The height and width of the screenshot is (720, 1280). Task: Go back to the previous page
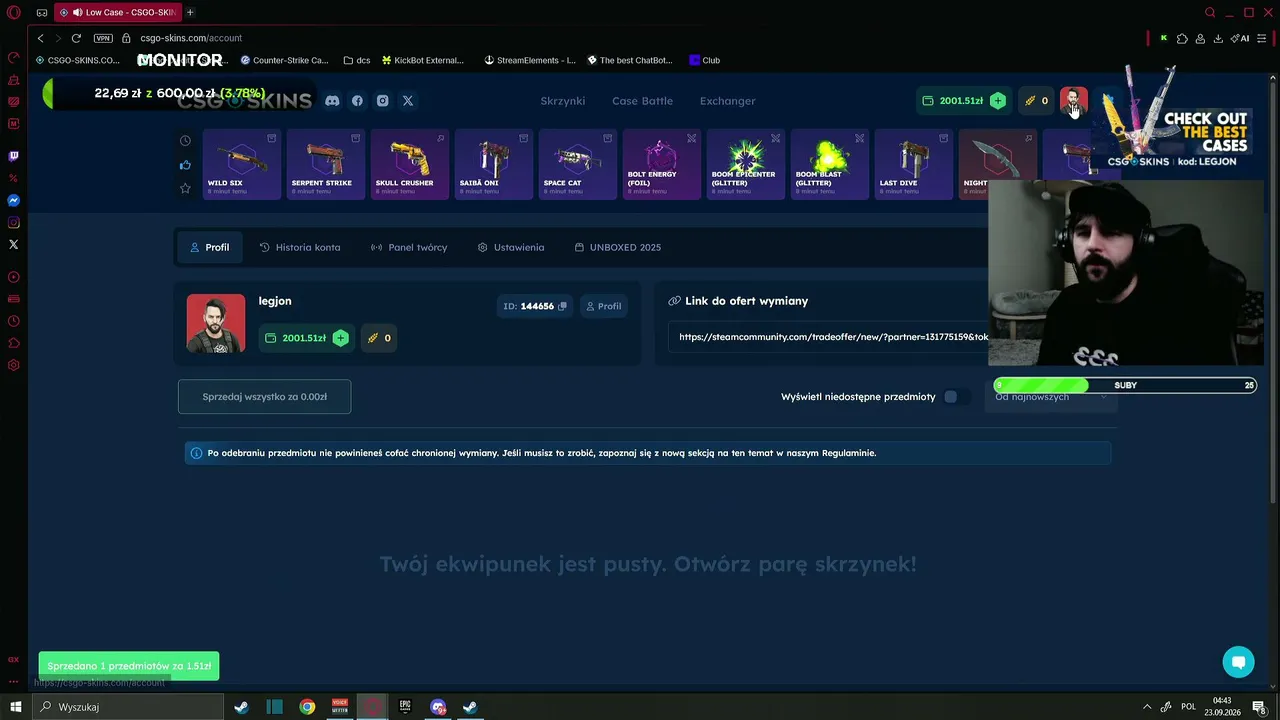(x=40, y=38)
